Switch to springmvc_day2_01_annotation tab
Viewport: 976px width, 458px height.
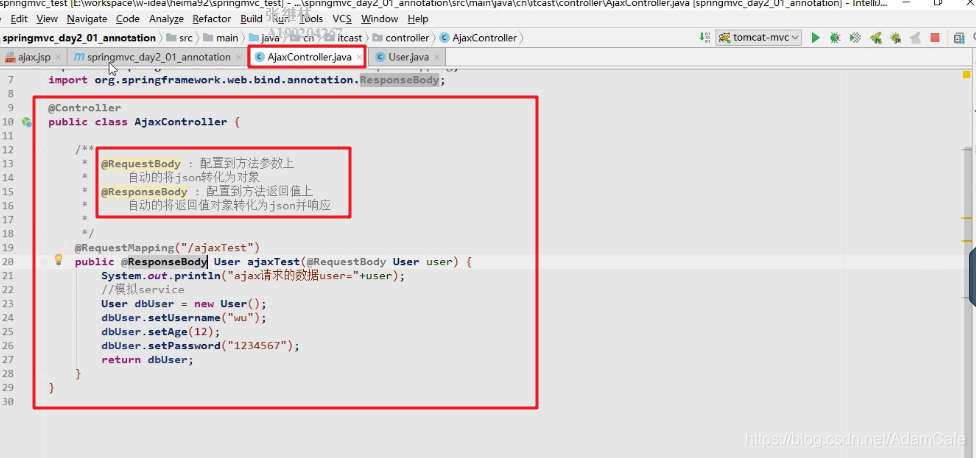pyautogui.click(x=158, y=57)
